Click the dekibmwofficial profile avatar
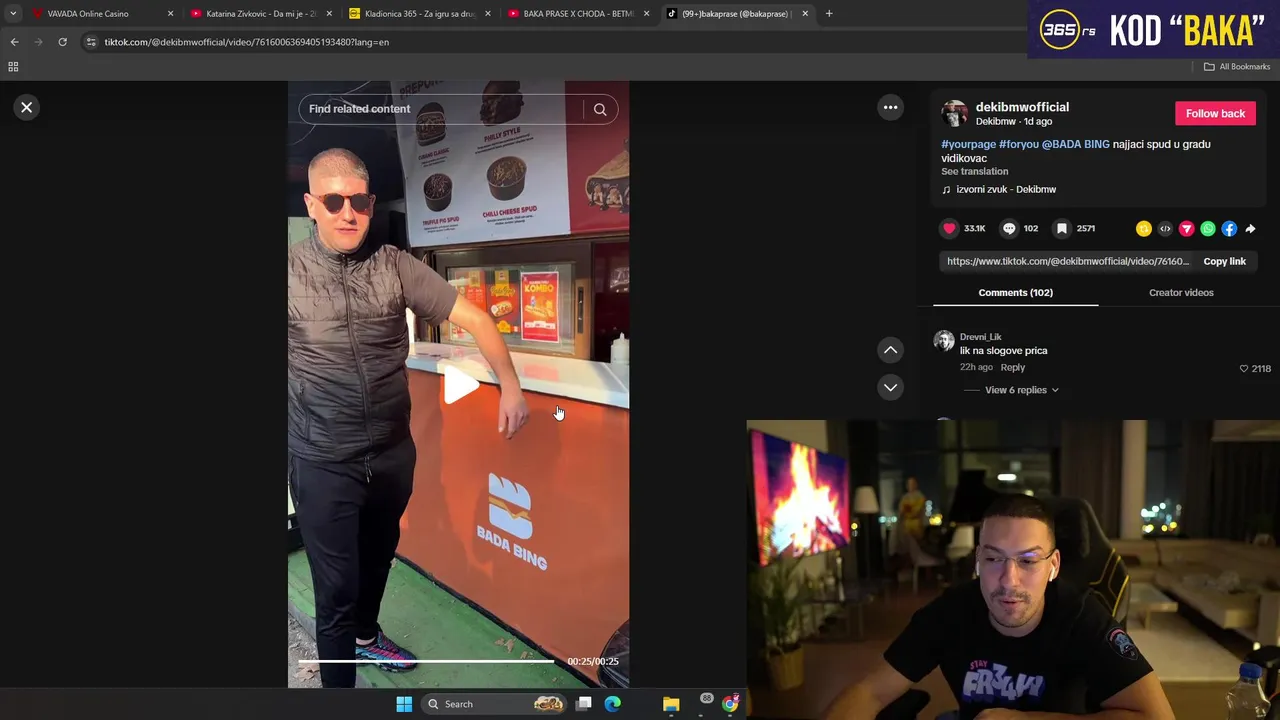 click(x=954, y=113)
